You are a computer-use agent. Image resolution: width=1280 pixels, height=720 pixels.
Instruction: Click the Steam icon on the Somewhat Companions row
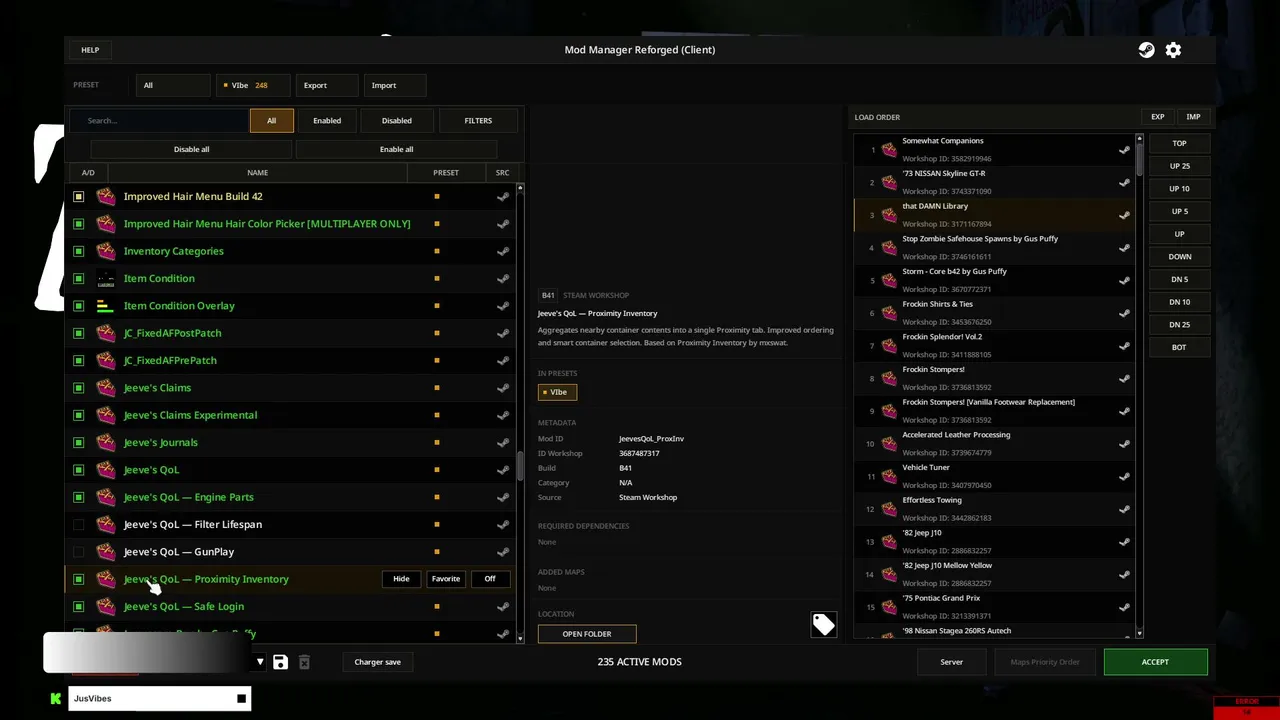(1124, 150)
